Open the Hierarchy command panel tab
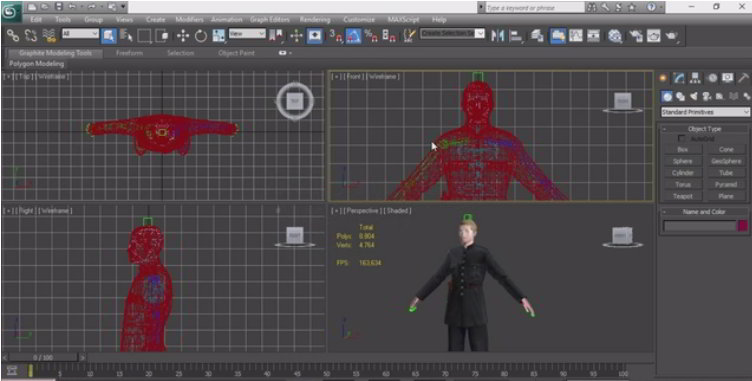This screenshot has height=381, width=752. click(695, 78)
